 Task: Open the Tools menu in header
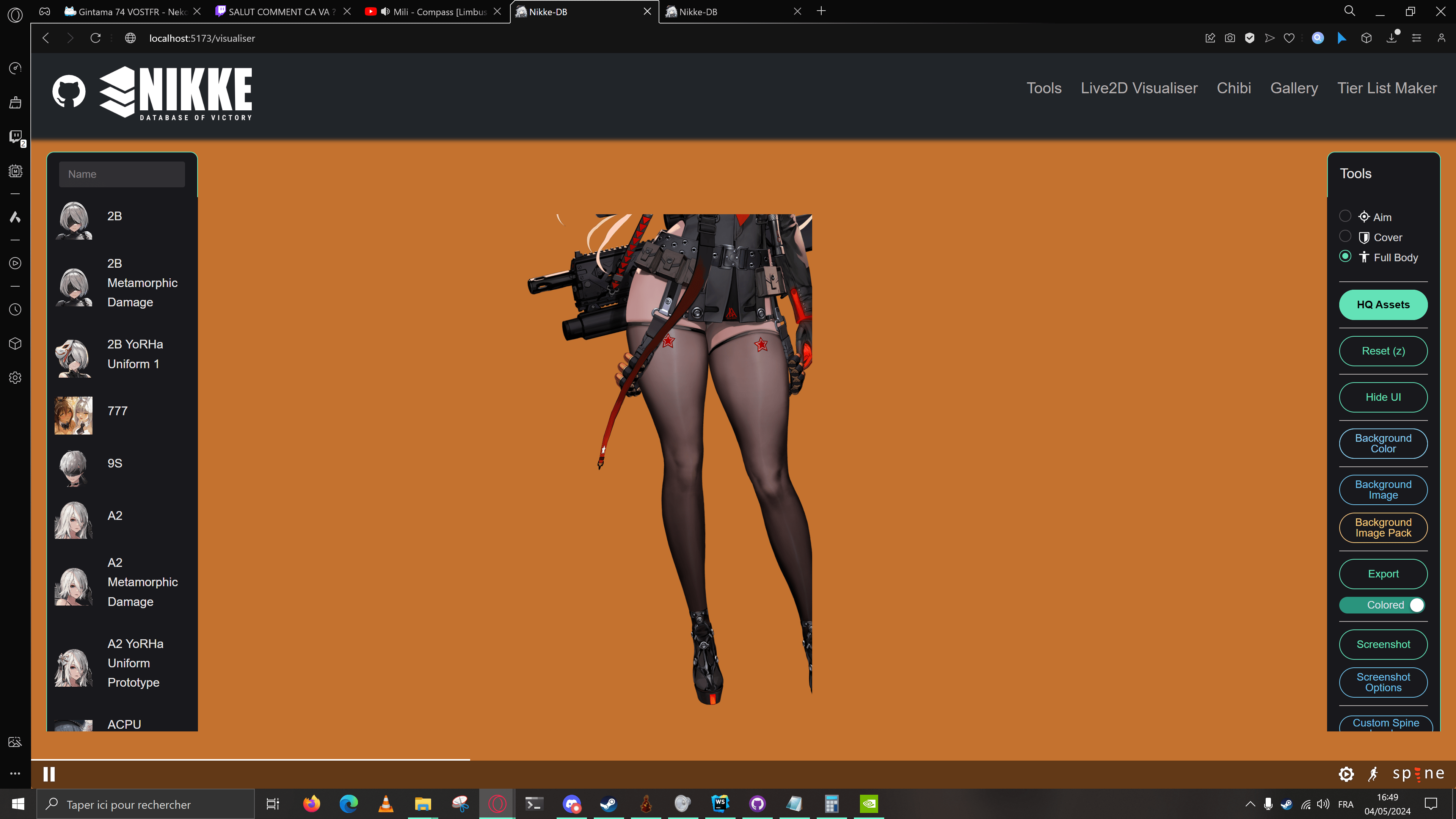coord(1044,88)
